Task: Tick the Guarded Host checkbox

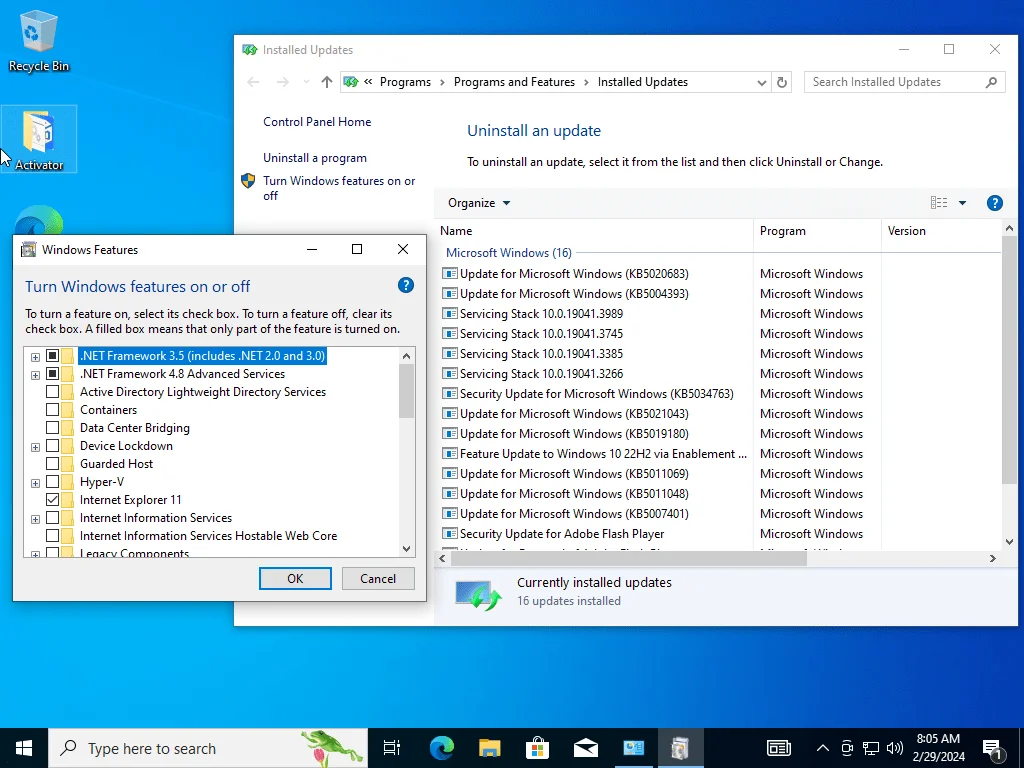Action: click(52, 464)
